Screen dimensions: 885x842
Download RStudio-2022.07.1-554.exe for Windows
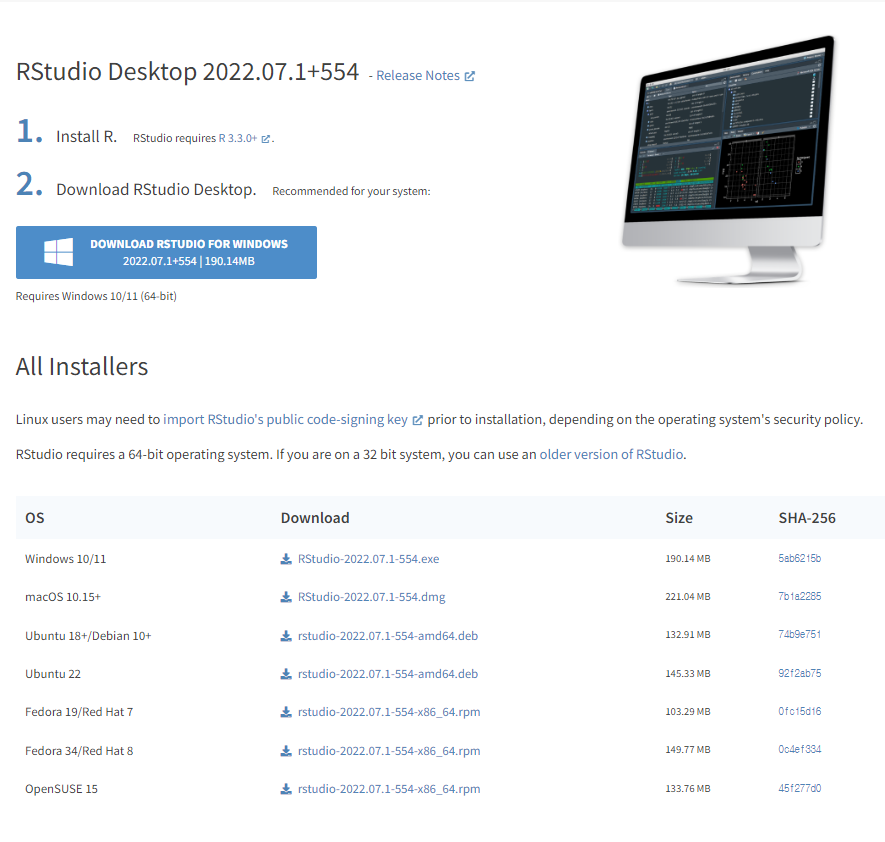tap(369, 559)
